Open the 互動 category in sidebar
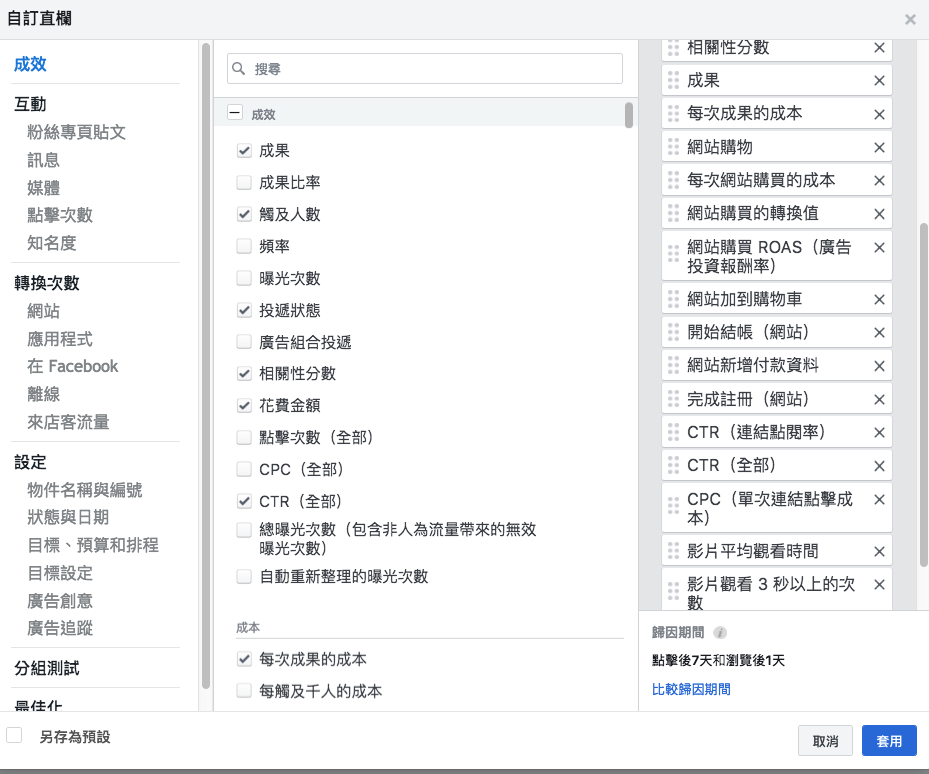The height and width of the screenshot is (774, 929). (30, 104)
